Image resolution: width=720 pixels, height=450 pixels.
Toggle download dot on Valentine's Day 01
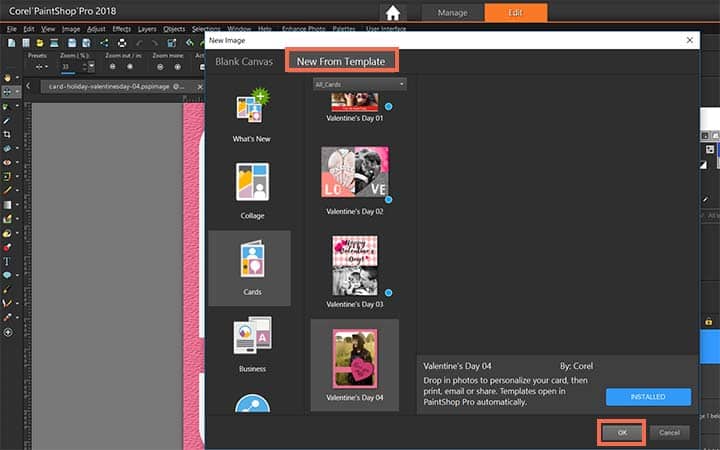pyautogui.click(x=388, y=107)
